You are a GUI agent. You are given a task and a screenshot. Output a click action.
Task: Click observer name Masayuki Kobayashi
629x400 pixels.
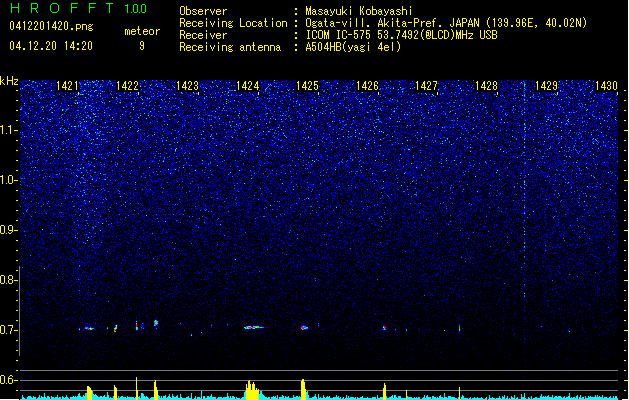point(359,11)
